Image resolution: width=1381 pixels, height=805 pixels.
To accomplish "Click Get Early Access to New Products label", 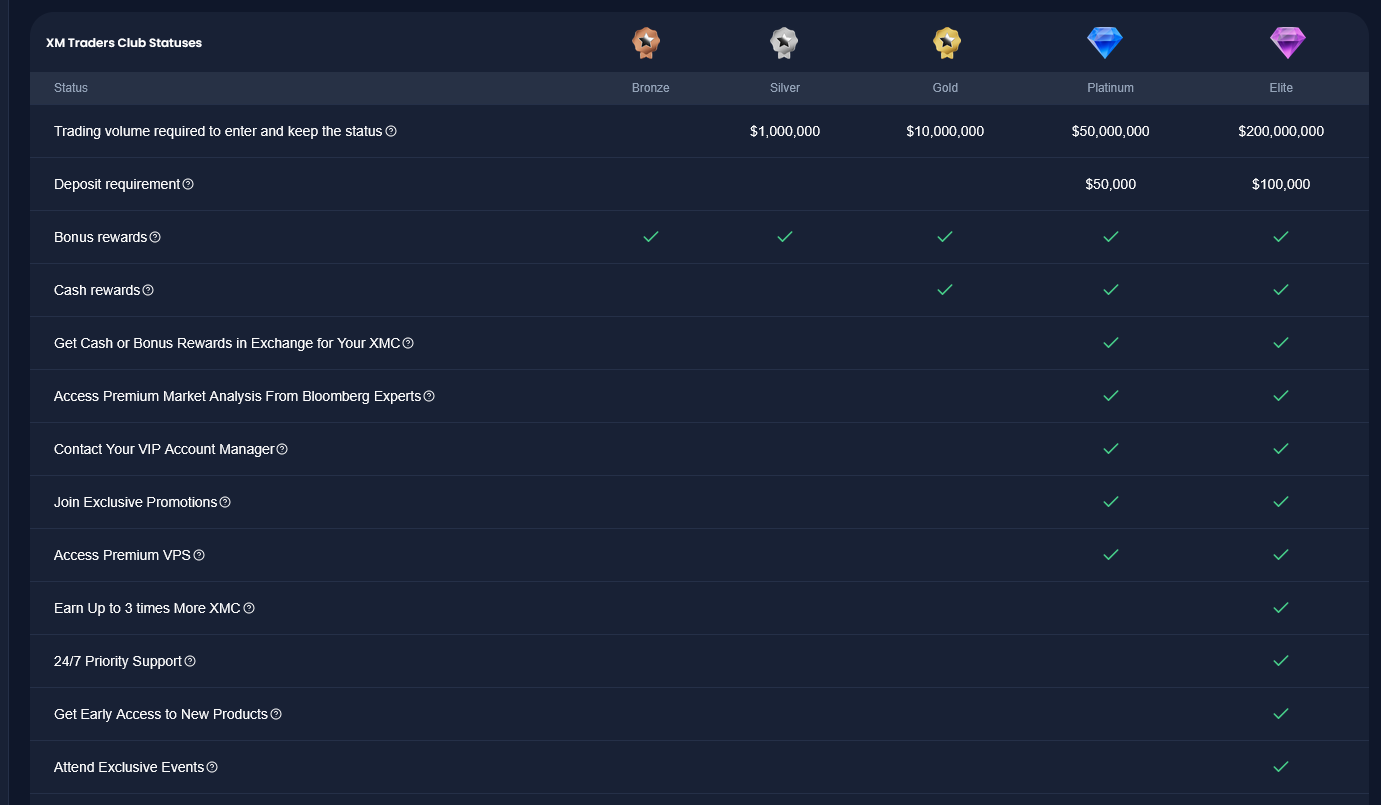I will pyautogui.click(x=161, y=714).
